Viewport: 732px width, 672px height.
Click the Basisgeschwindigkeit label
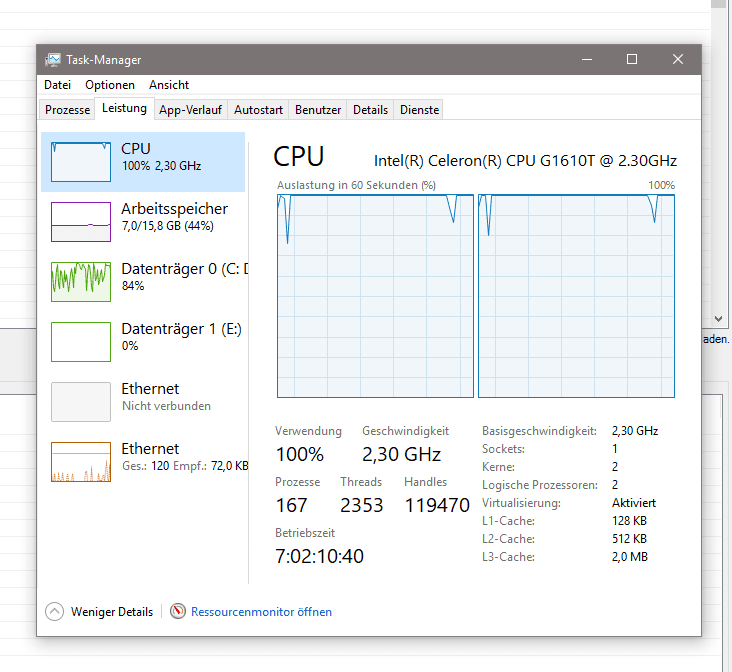tap(539, 431)
